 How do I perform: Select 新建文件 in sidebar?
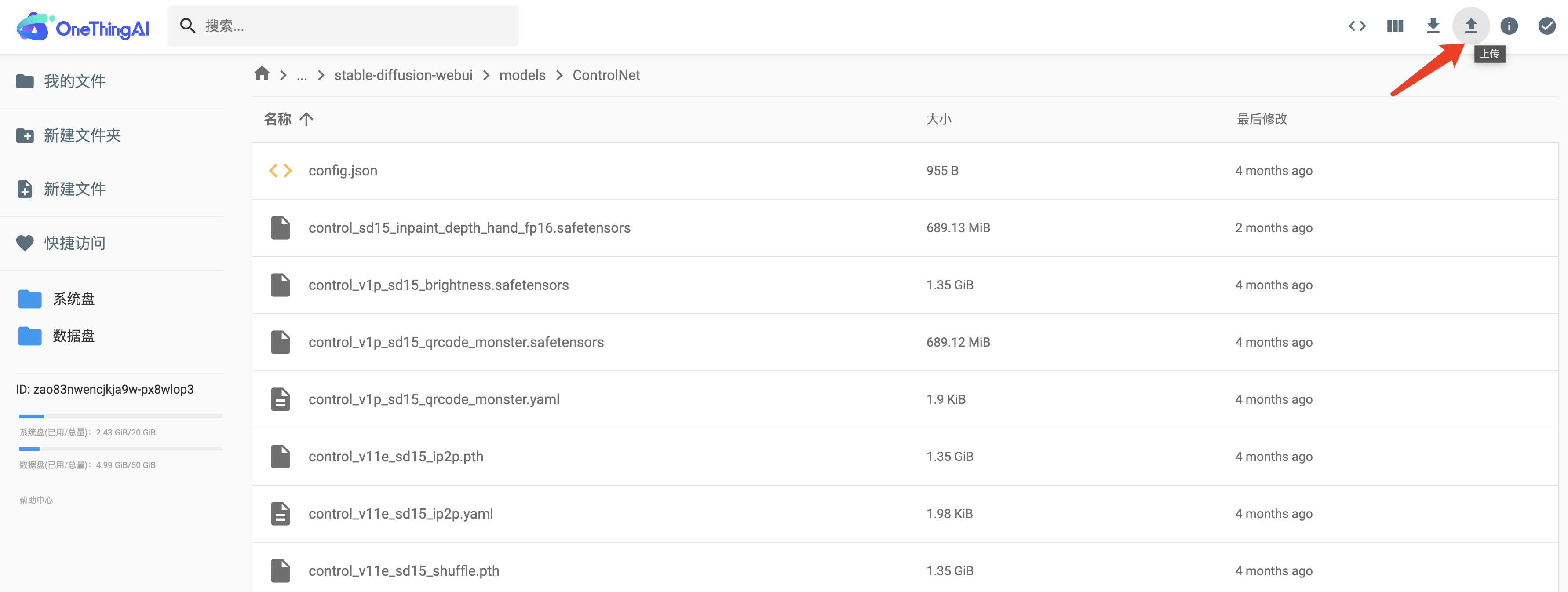pos(74,189)
